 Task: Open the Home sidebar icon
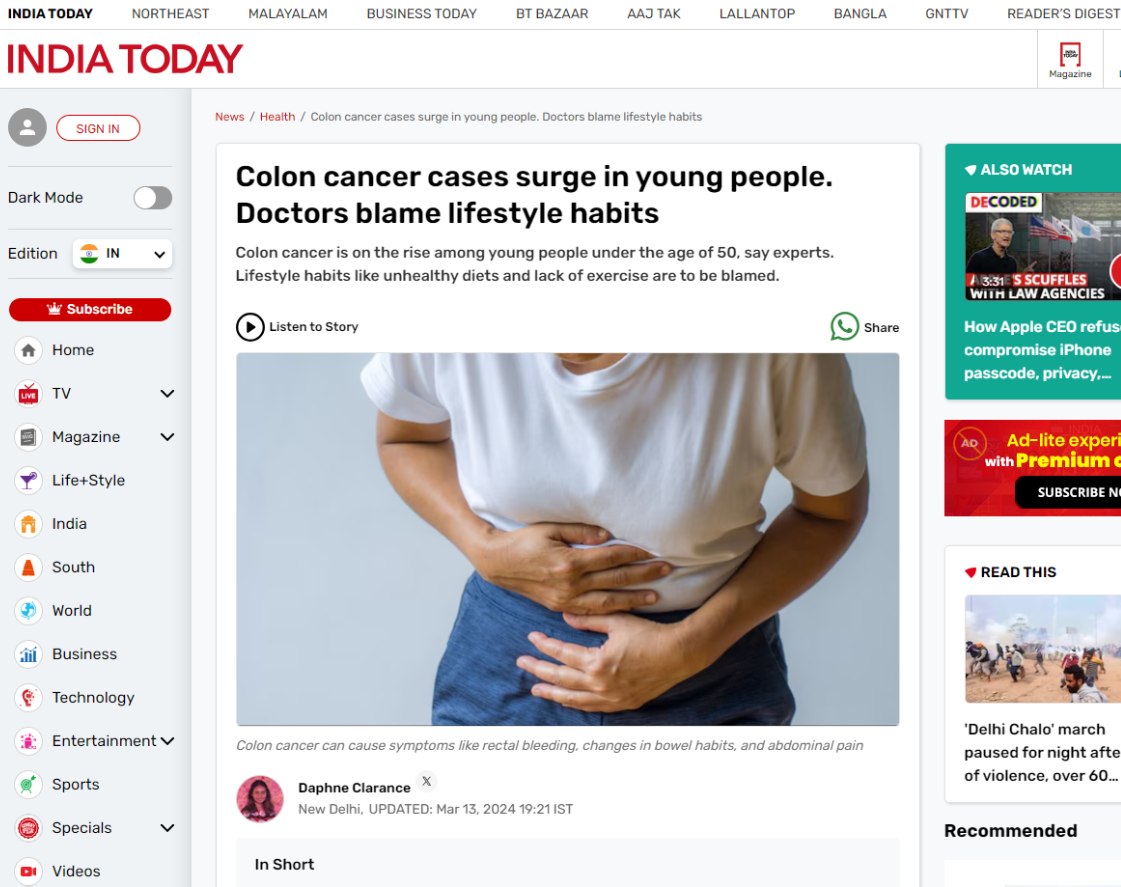pyautogui.click(x=28, y=350)
